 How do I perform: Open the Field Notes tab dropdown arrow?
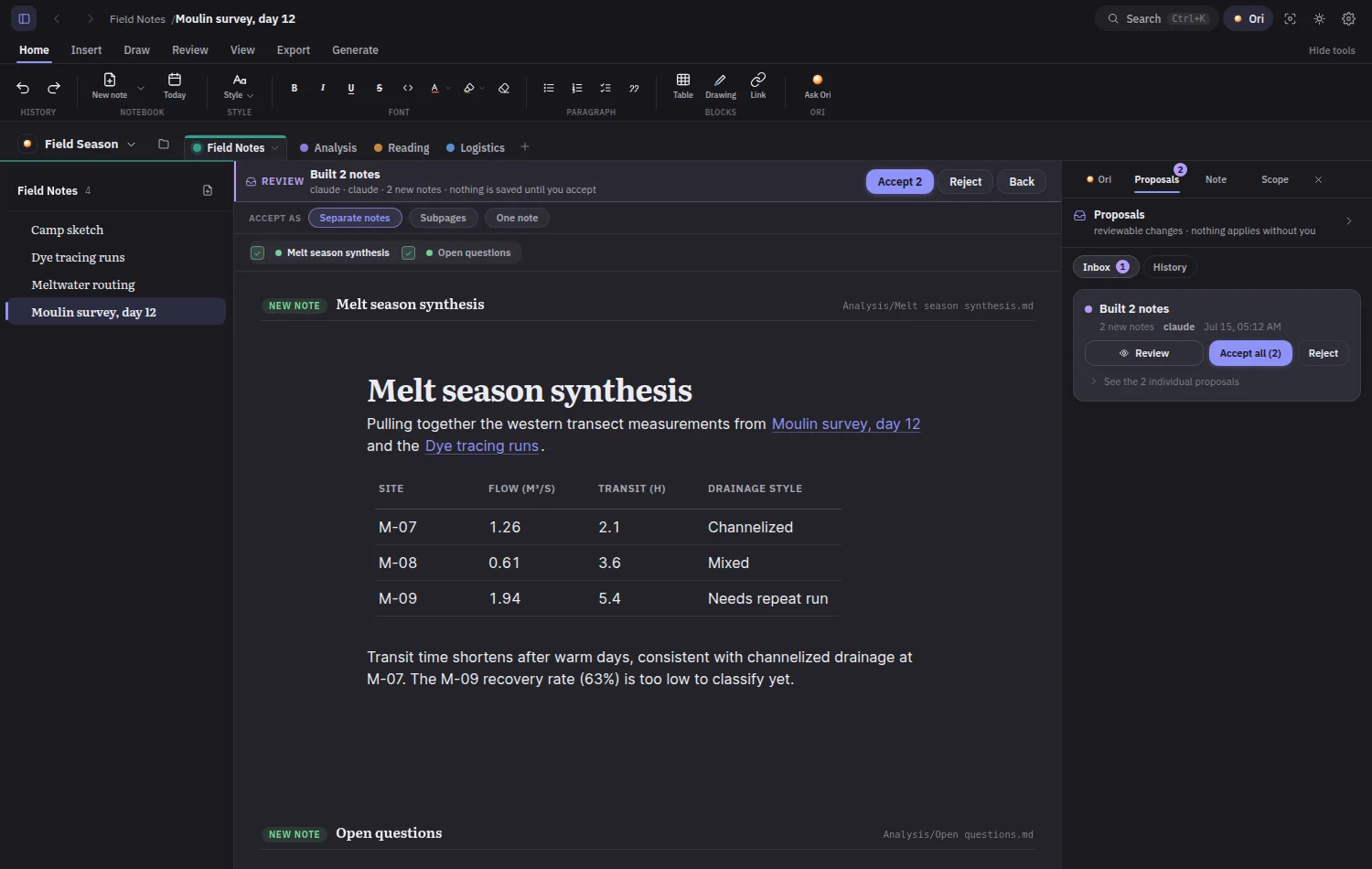point(274,147)
